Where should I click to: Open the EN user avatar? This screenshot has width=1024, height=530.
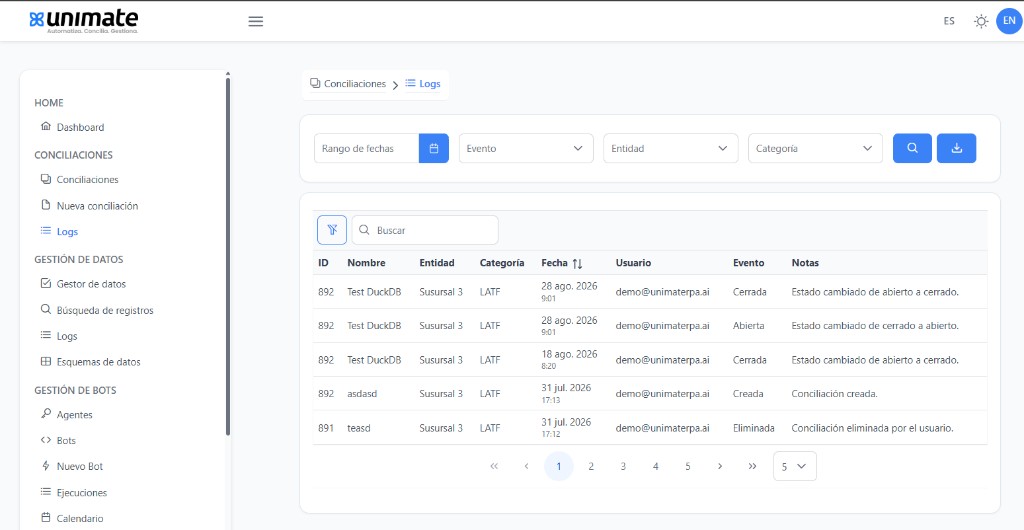tap(1009, 21)
